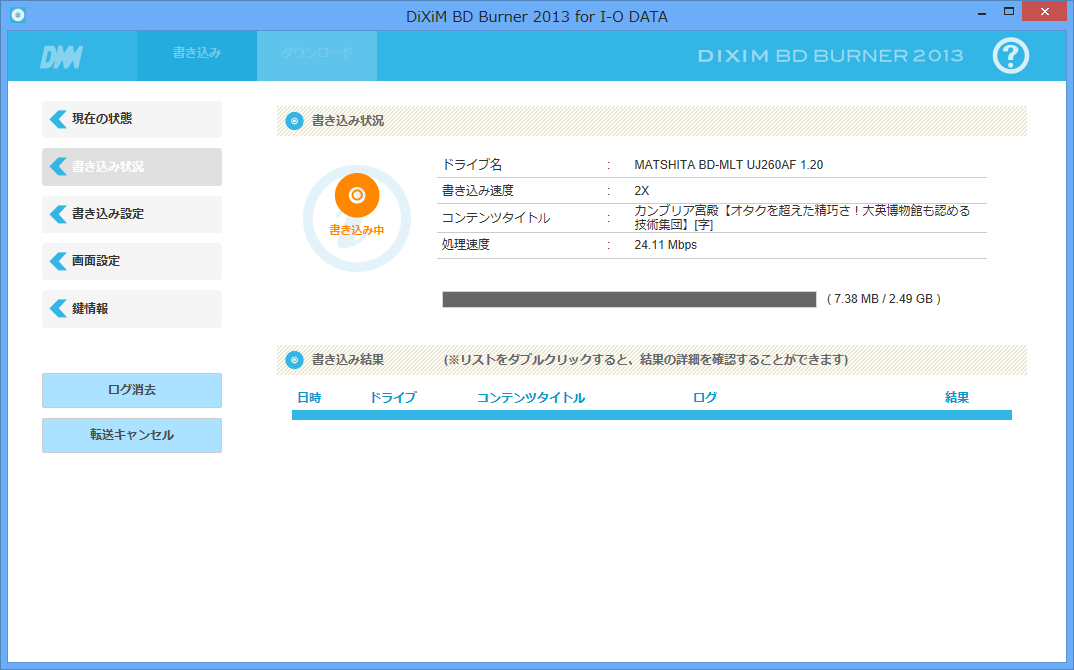1074x670 pixels.
Task: Click the arrow icon on 現在の状態
Action: 58,119
